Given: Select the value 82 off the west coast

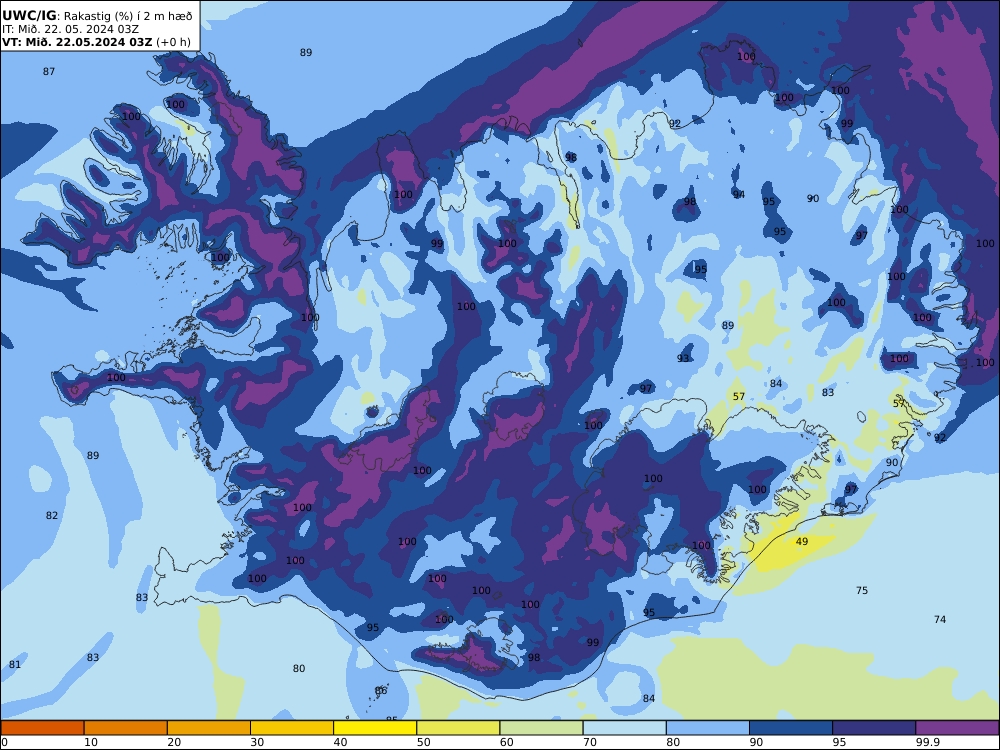Looking at the screenshot, I should point(52,515).
